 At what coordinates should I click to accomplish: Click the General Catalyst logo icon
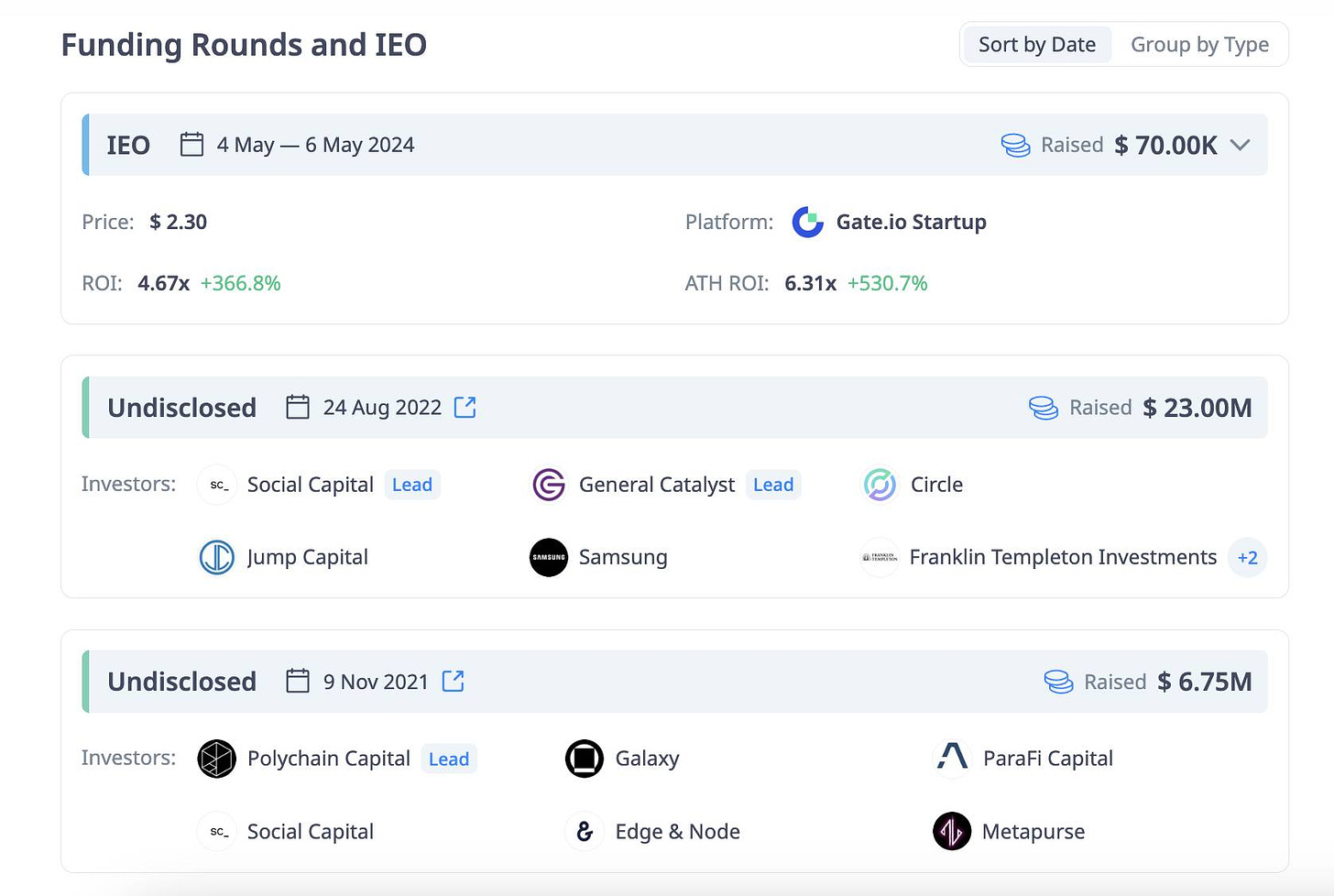coord(549,485)
